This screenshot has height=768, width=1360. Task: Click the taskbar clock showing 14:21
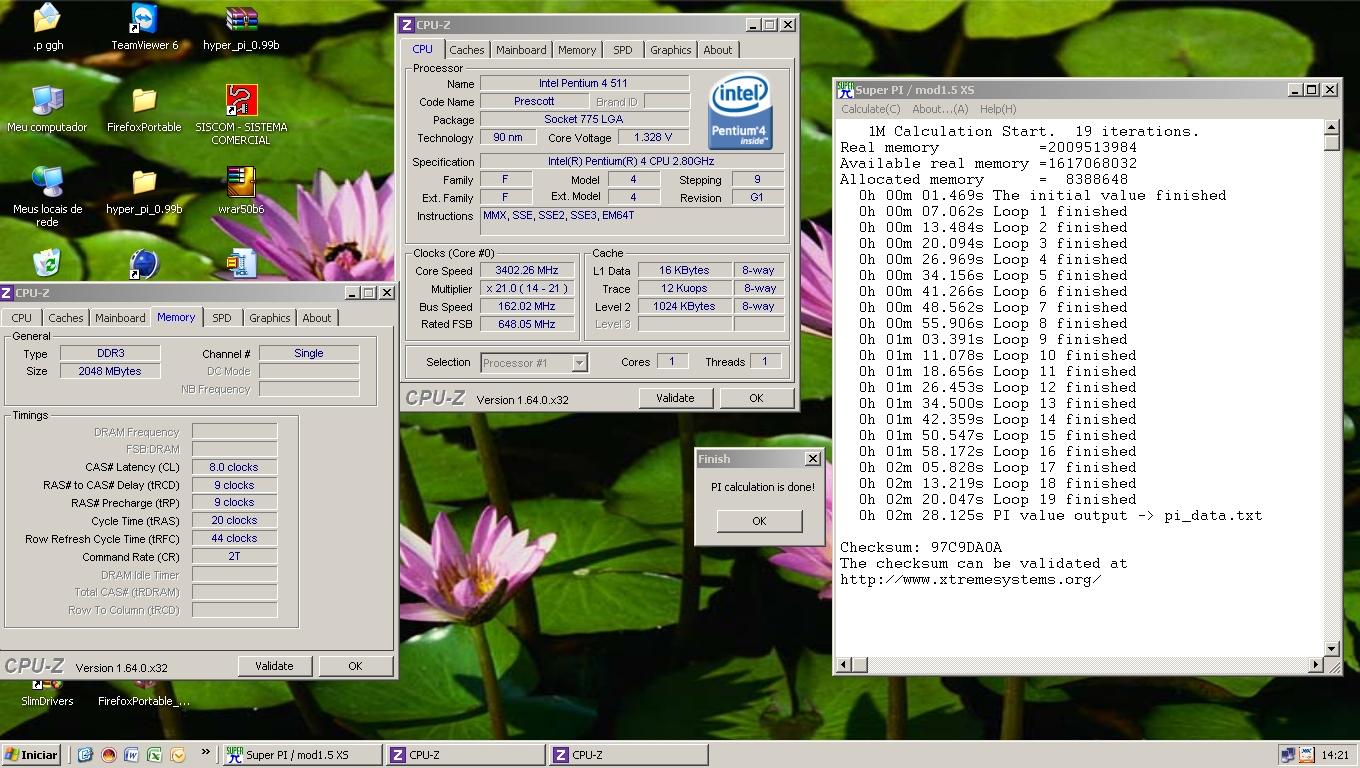click(1335, 755)
